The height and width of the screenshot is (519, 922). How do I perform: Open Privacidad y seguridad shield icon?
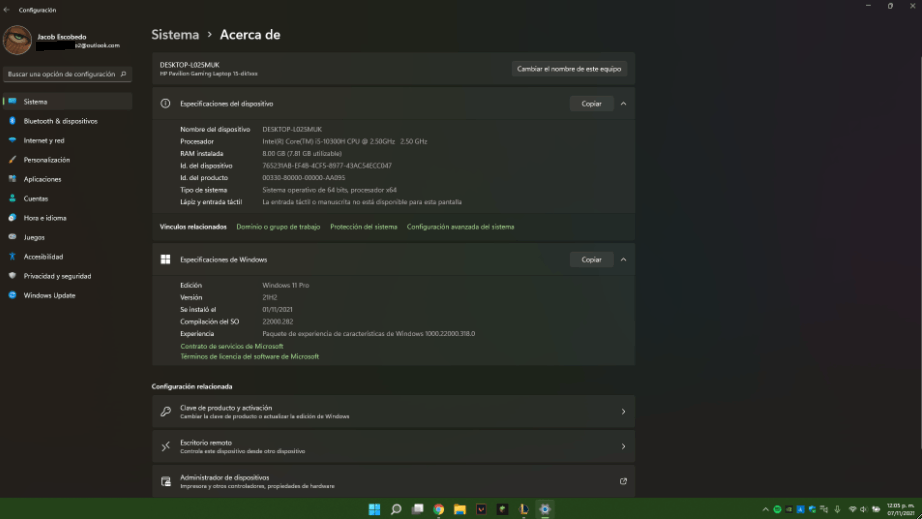click(x=12, y=276)
